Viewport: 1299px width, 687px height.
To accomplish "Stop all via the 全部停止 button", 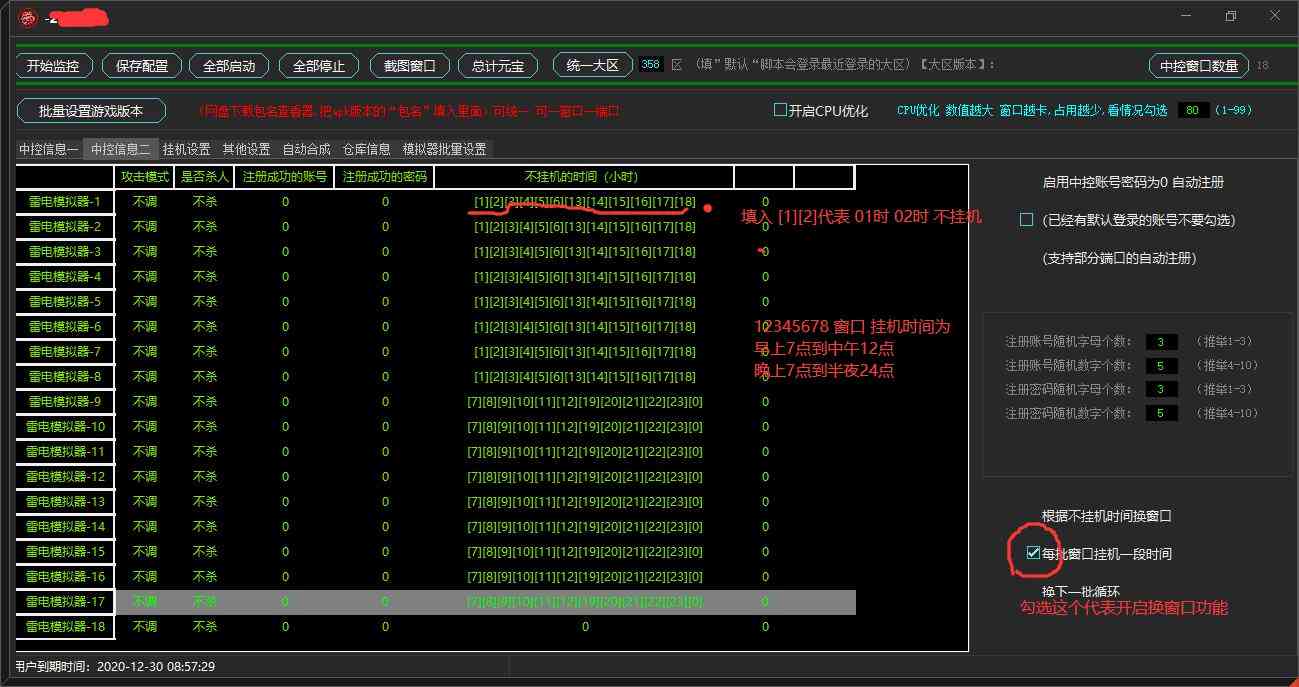I will point(319,66).
